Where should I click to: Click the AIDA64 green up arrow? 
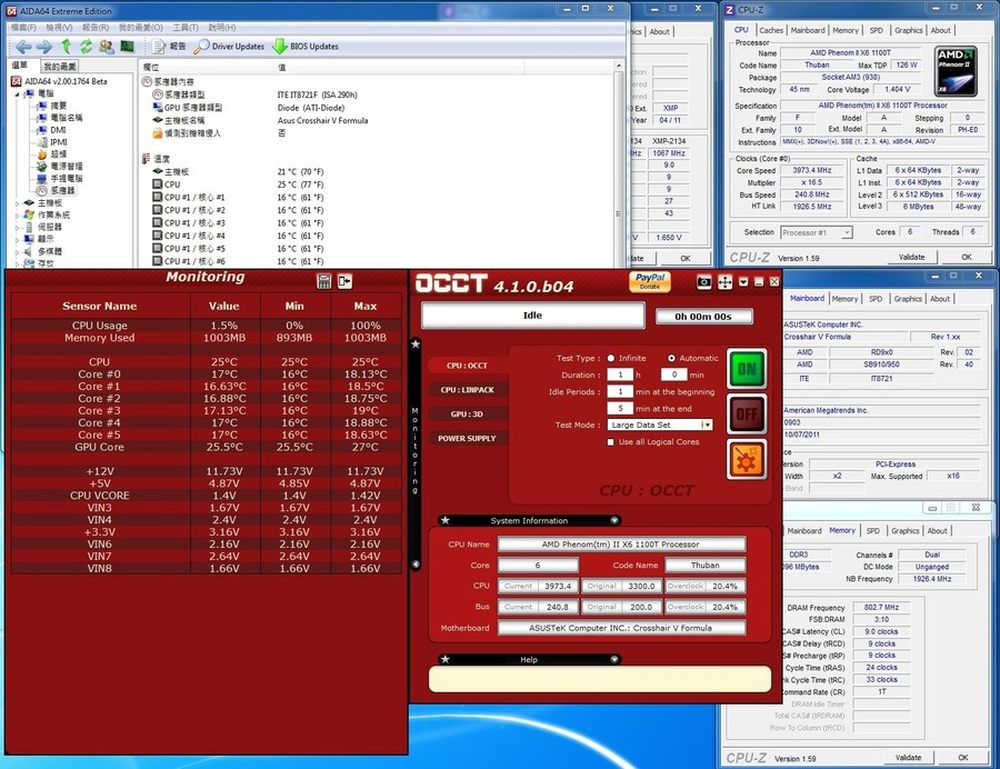pos(66,46)
